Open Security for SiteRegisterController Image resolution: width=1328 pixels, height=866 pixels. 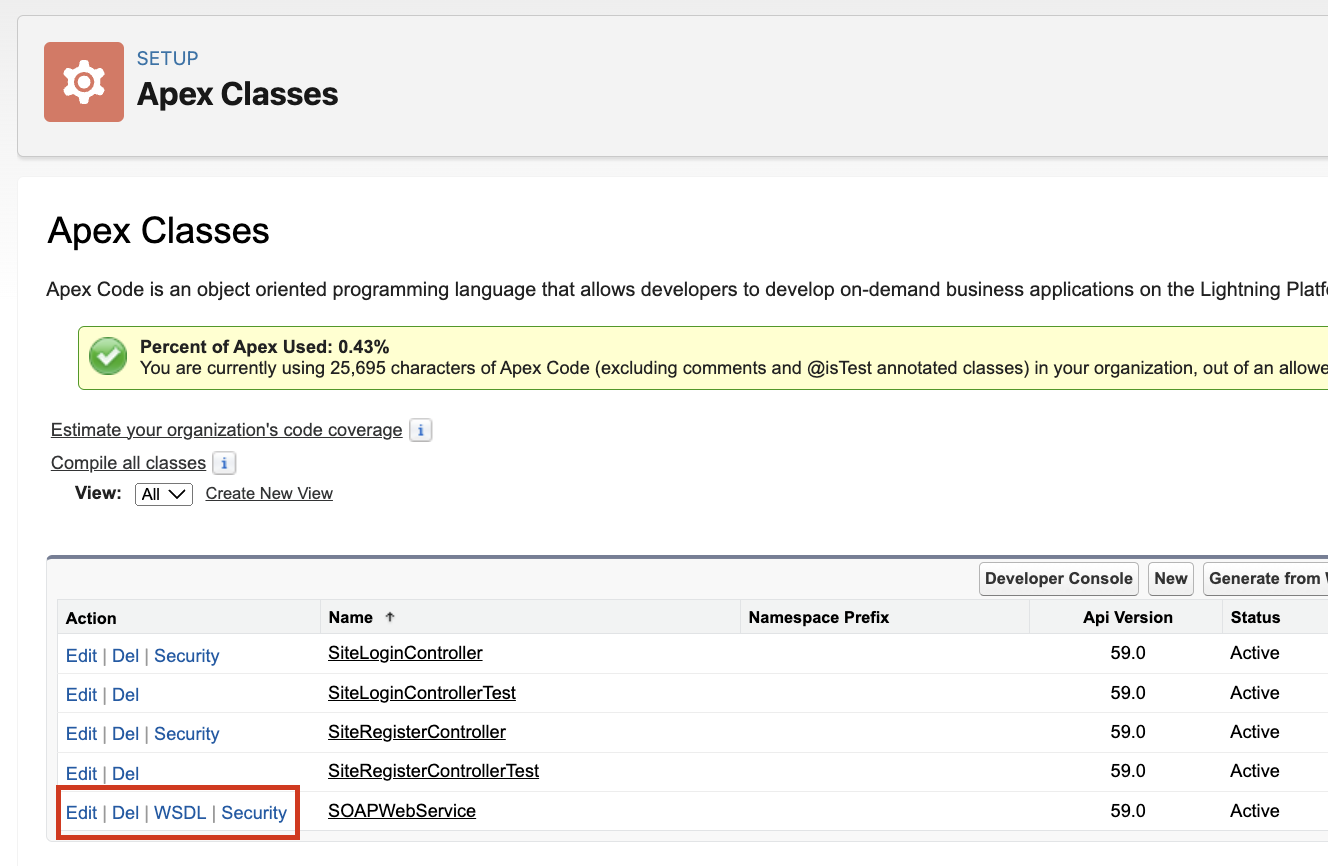(x=186, y=734)
